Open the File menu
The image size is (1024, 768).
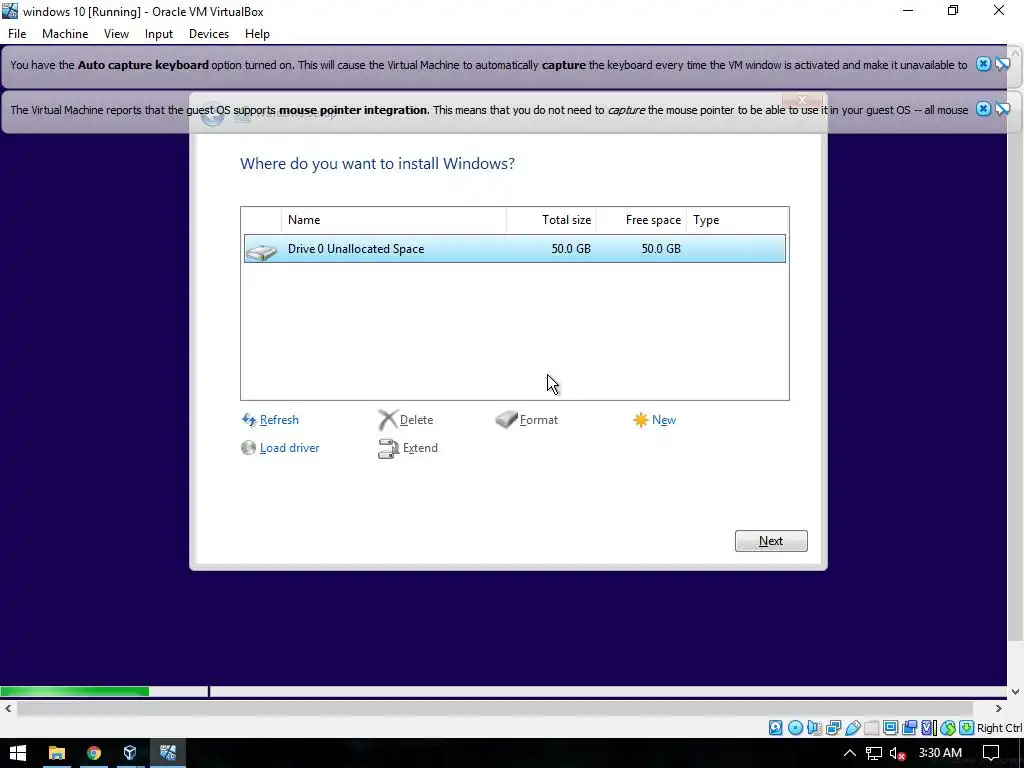click(17, 34)
